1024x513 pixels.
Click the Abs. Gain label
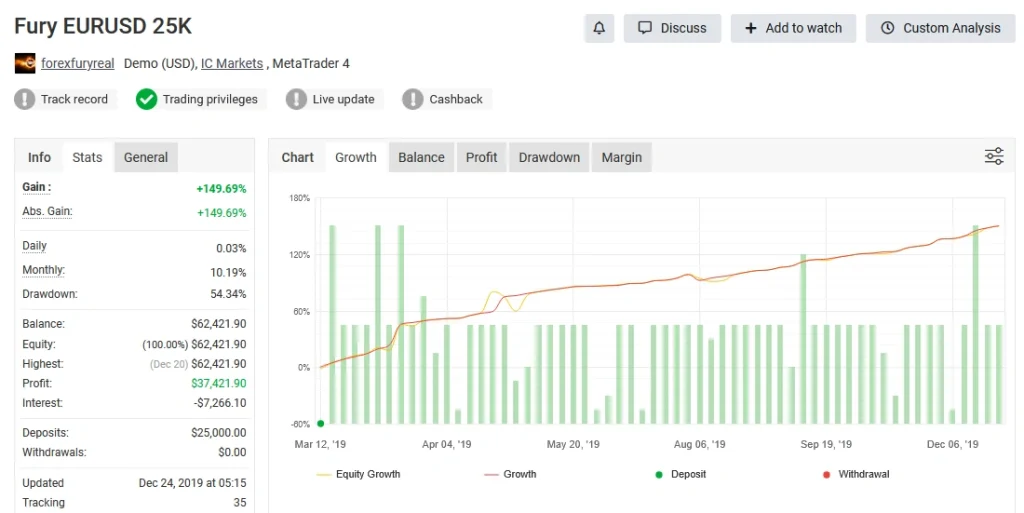[47, 211]
